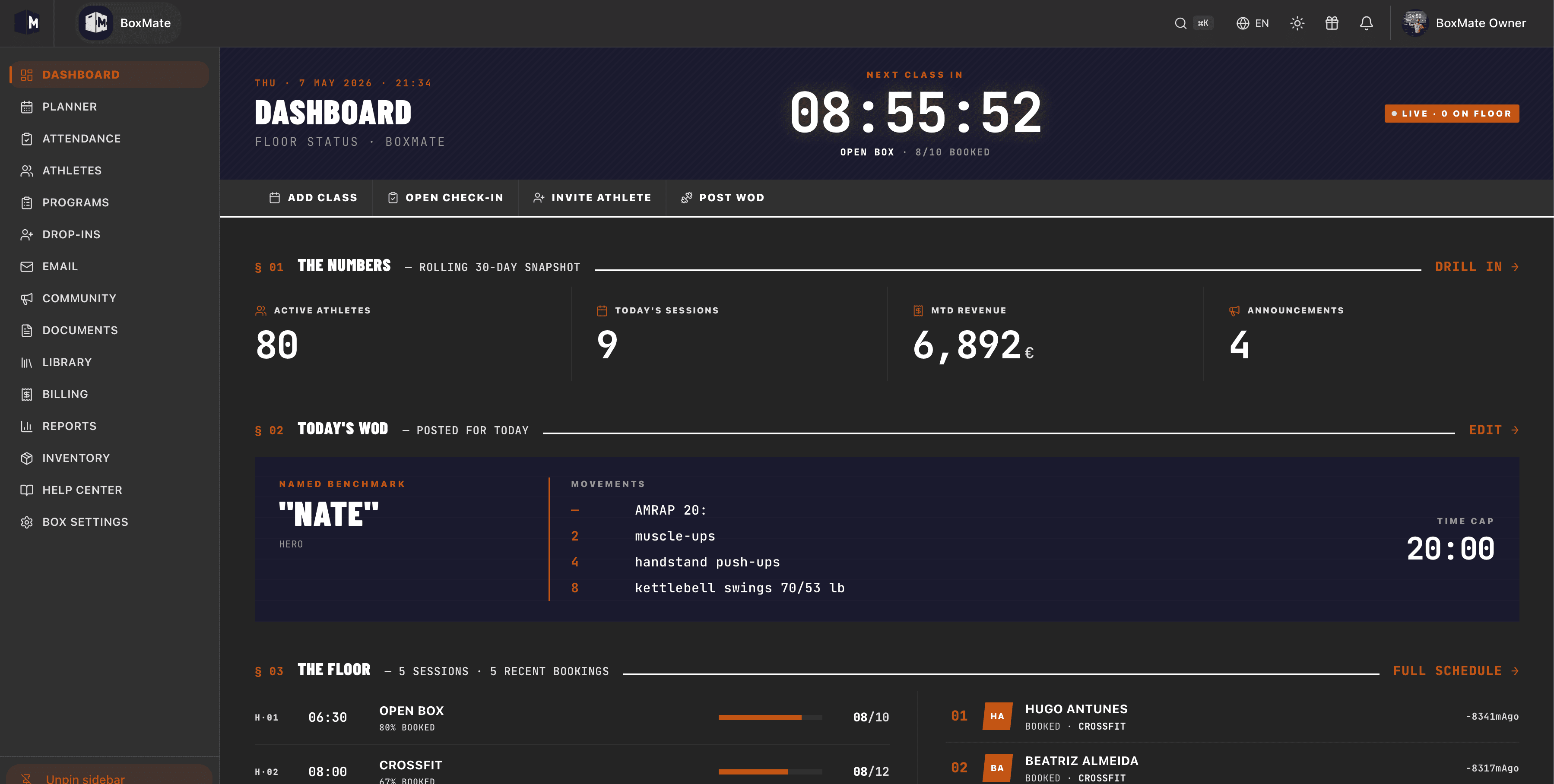Click the MTD Revenue value 6,892€
The image size is (1554, 784).
click(x=973, y=346)
